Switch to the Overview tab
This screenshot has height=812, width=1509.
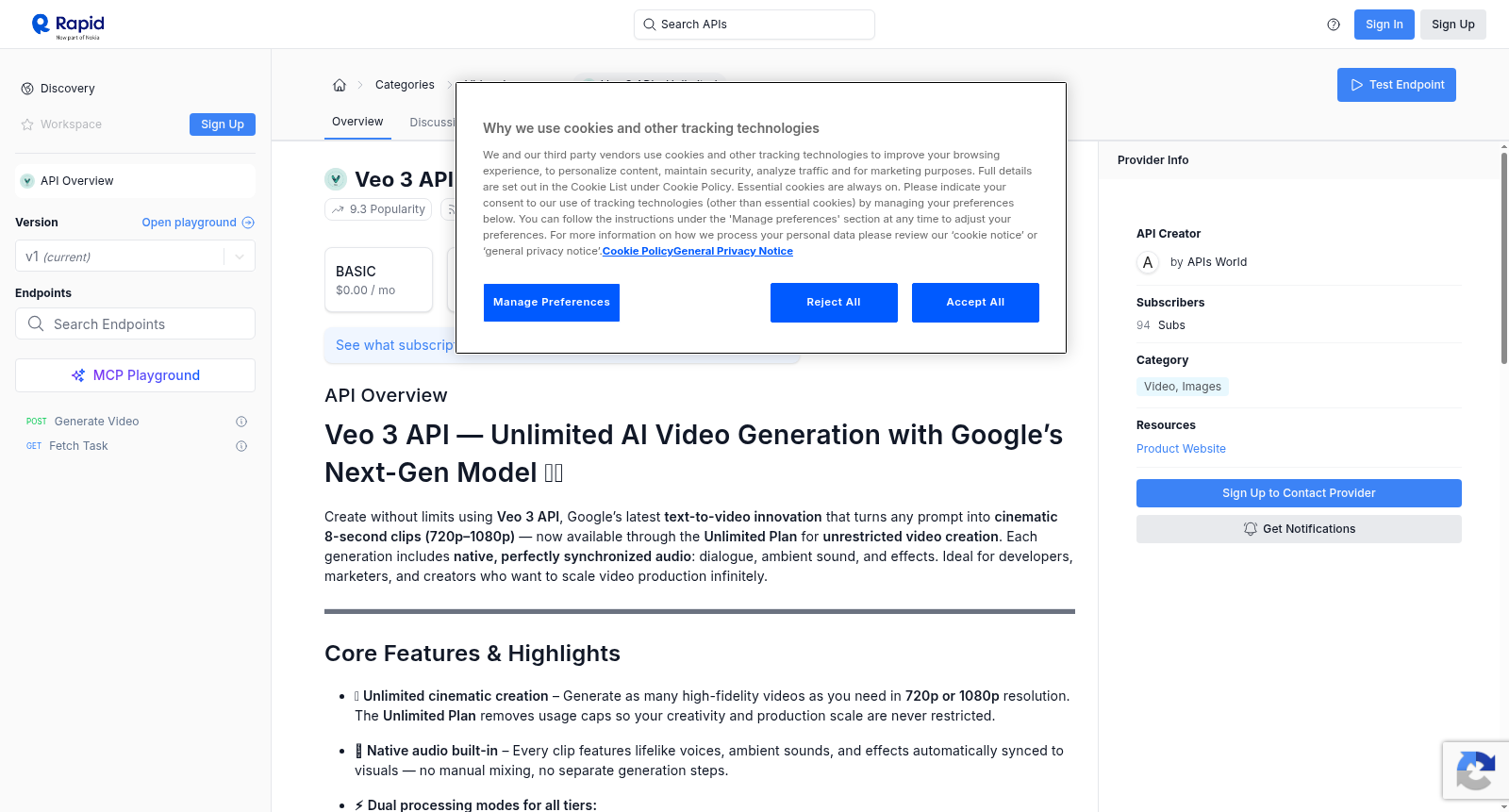click(x=357, y=122)
